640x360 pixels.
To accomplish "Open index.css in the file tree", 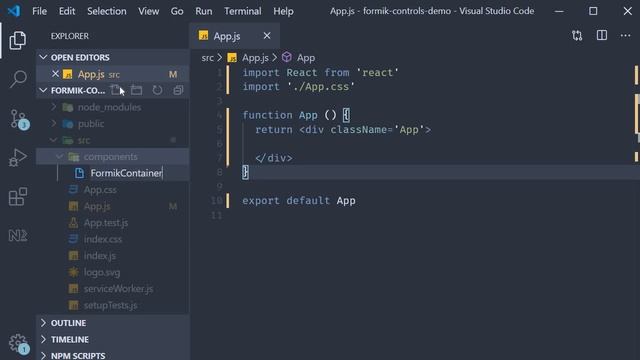I will coord(113,239).
